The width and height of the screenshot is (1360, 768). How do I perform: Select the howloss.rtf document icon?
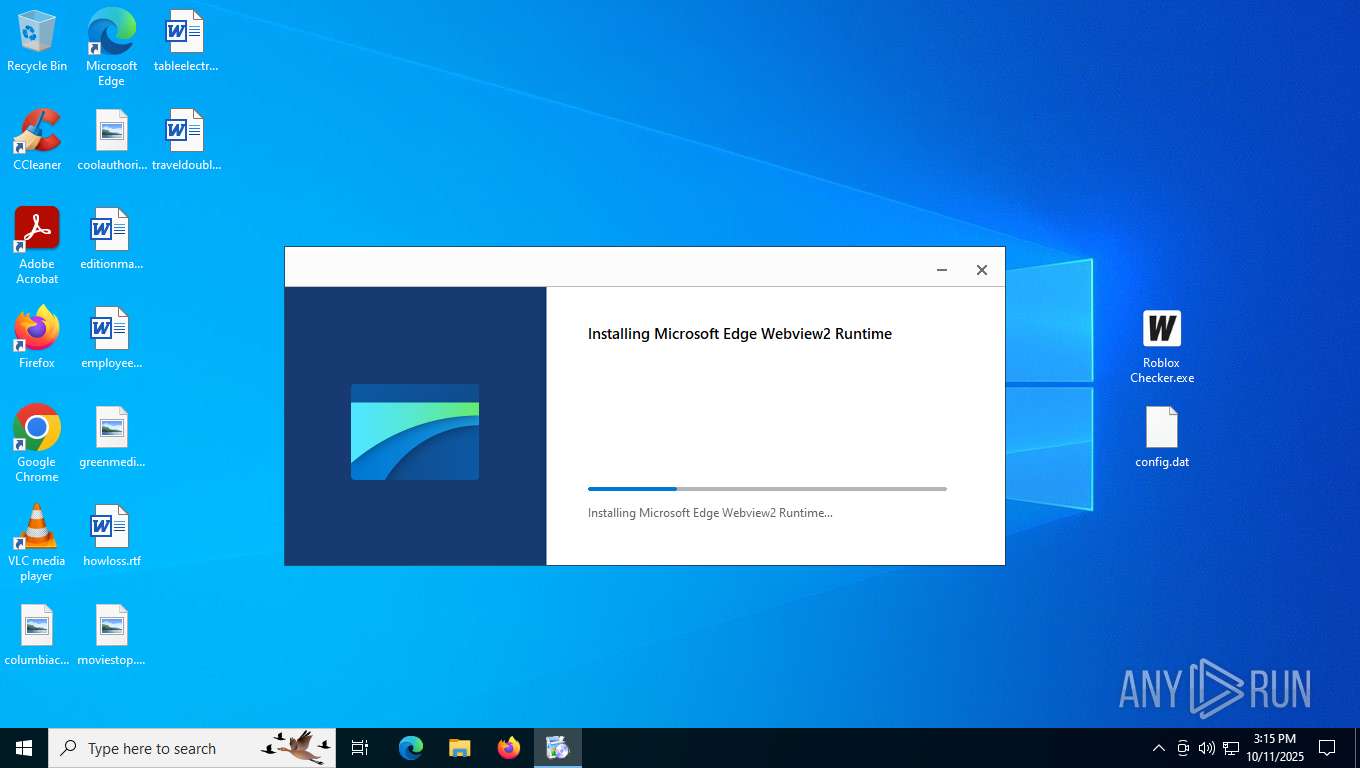[x=111, y=536]
